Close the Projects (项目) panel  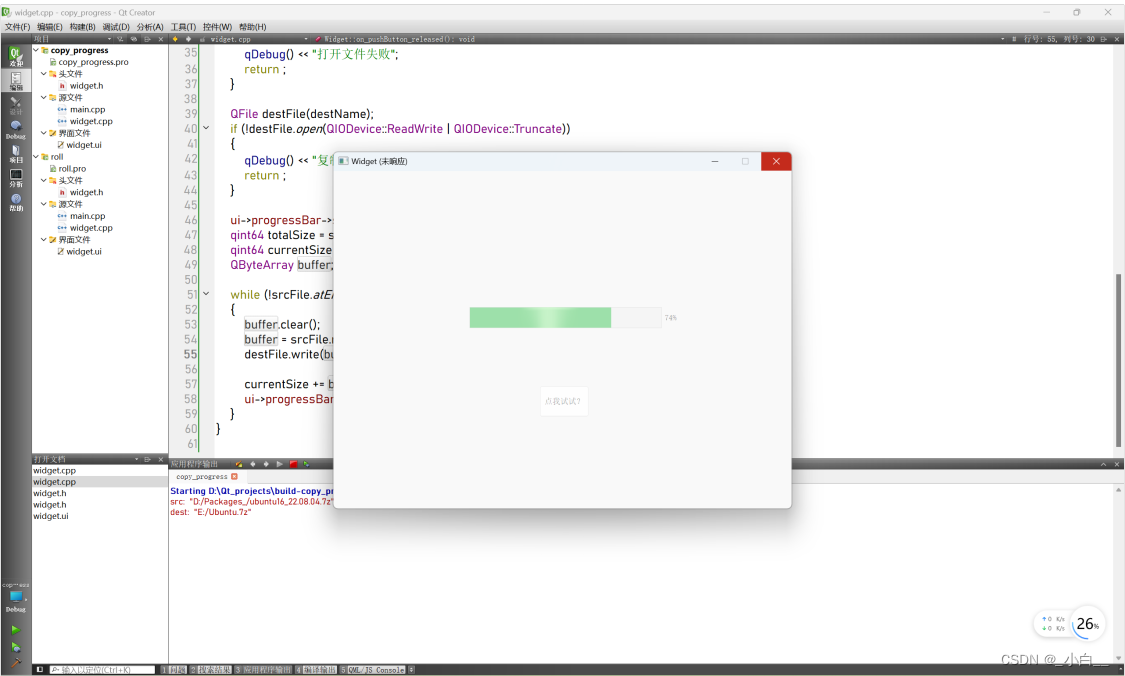161,39
